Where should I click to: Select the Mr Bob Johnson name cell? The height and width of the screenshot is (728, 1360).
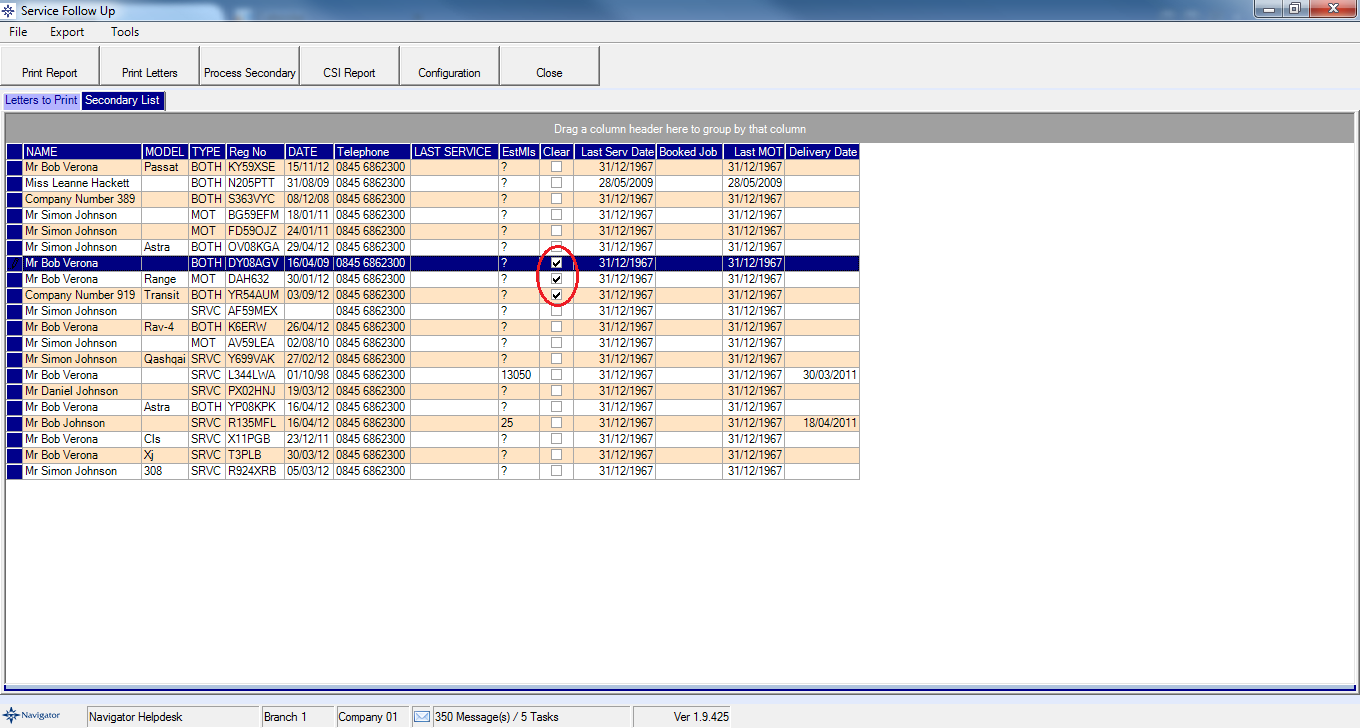coord(82,423)
